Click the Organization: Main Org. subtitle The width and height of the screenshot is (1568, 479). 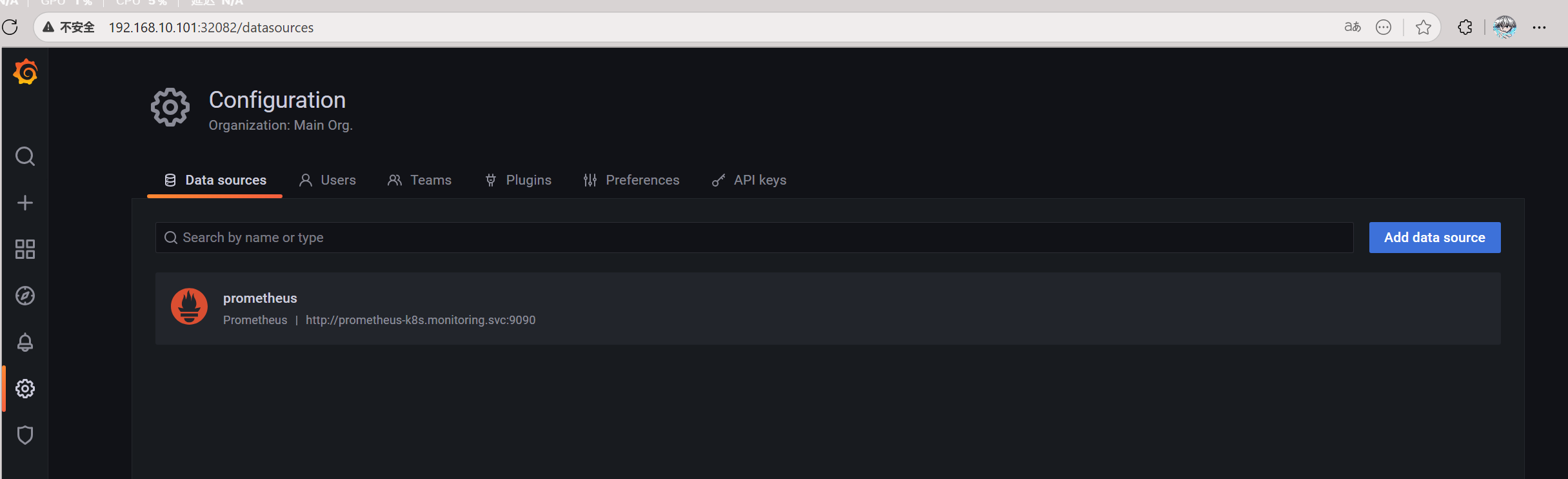click(281, 125)
